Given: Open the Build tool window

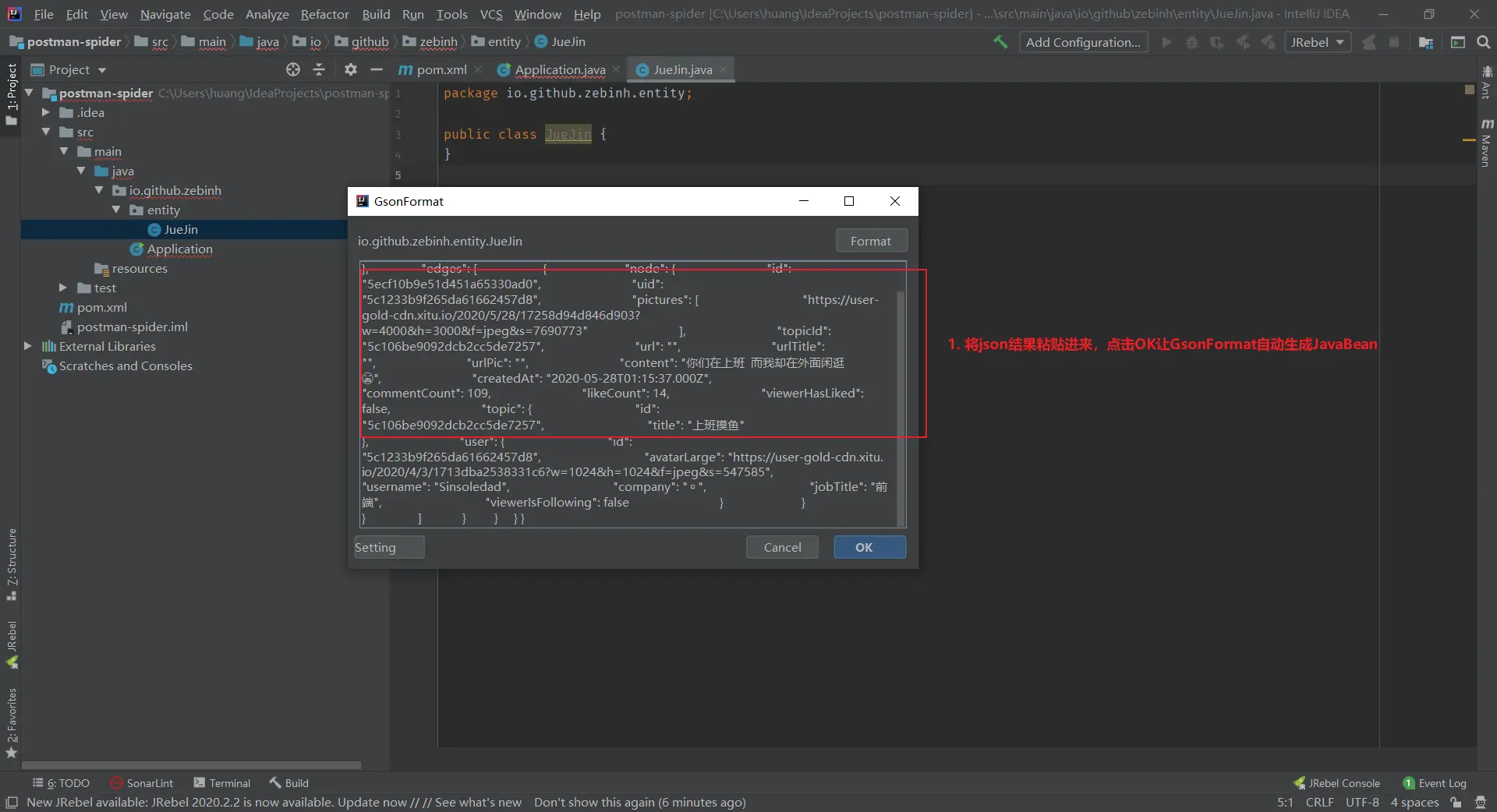Looking at the screenshot, I should 288,783.
